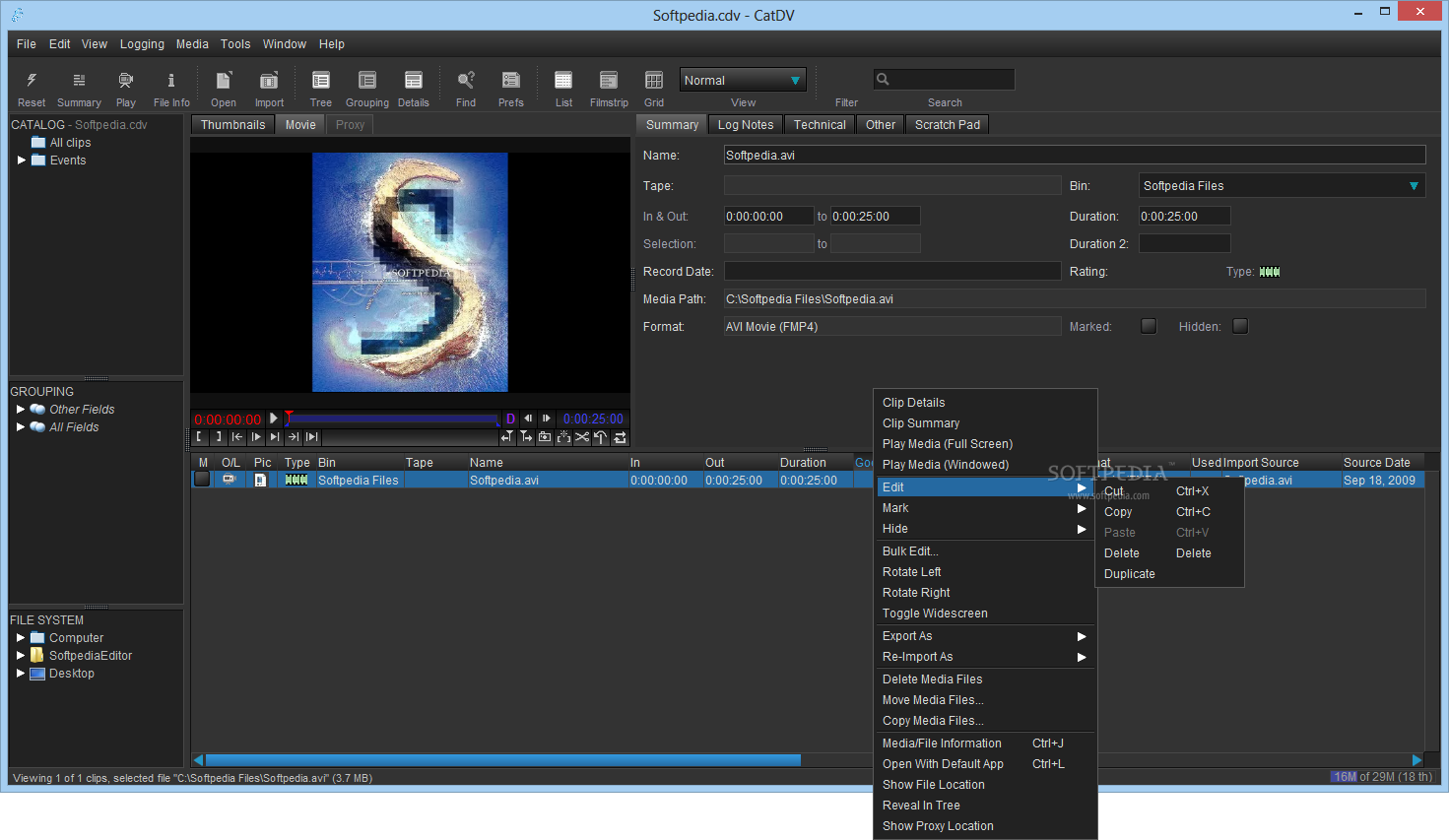Jump to the Out point
The width and height of the screenshot is (1449, 840).
tap(294, 437)
